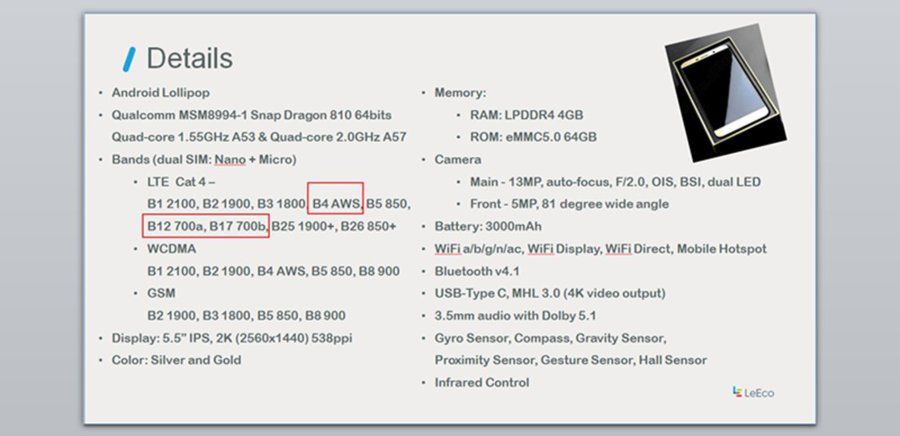Select the Details slide title

pos(189,59)
